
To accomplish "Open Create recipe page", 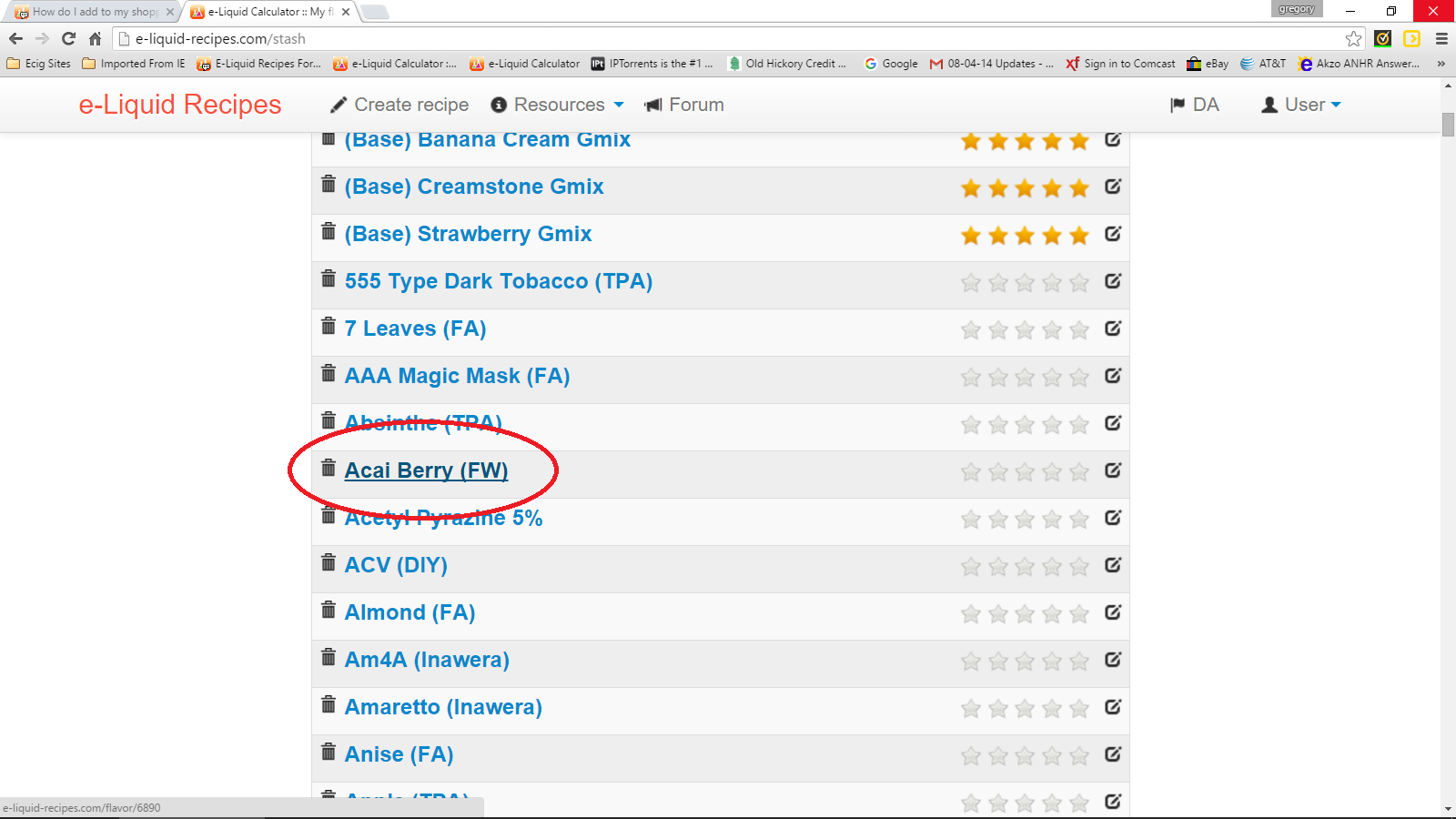I will coord(399,105).
